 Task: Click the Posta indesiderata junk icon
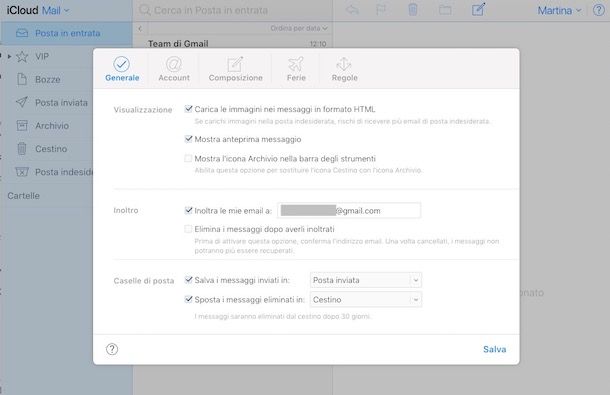click(22, 172)
